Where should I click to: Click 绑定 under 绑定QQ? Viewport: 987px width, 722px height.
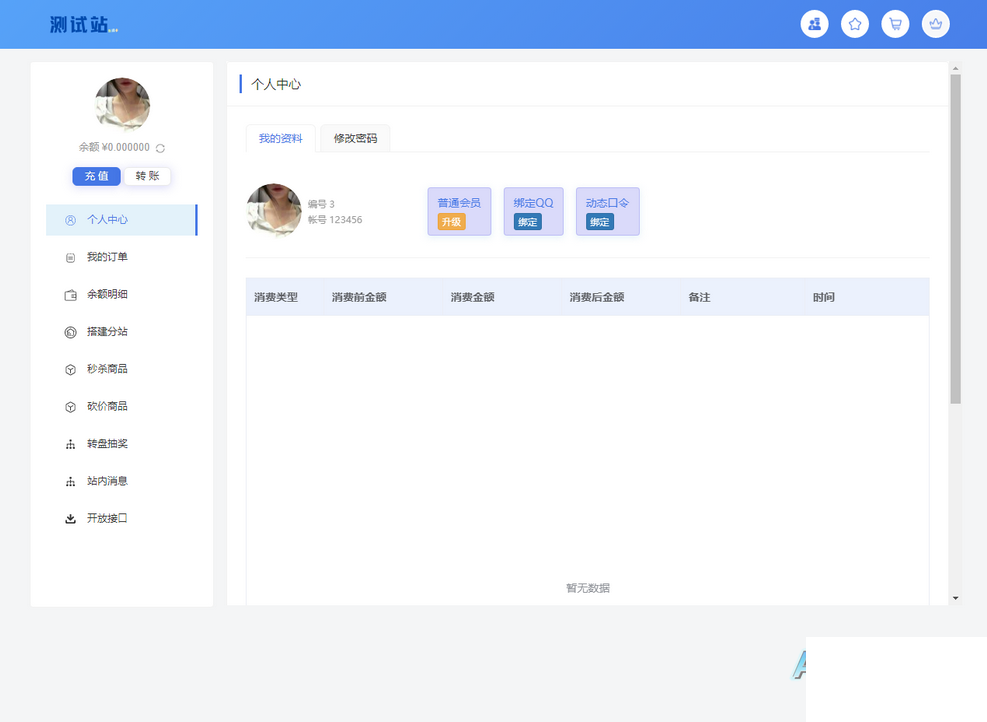527,222
